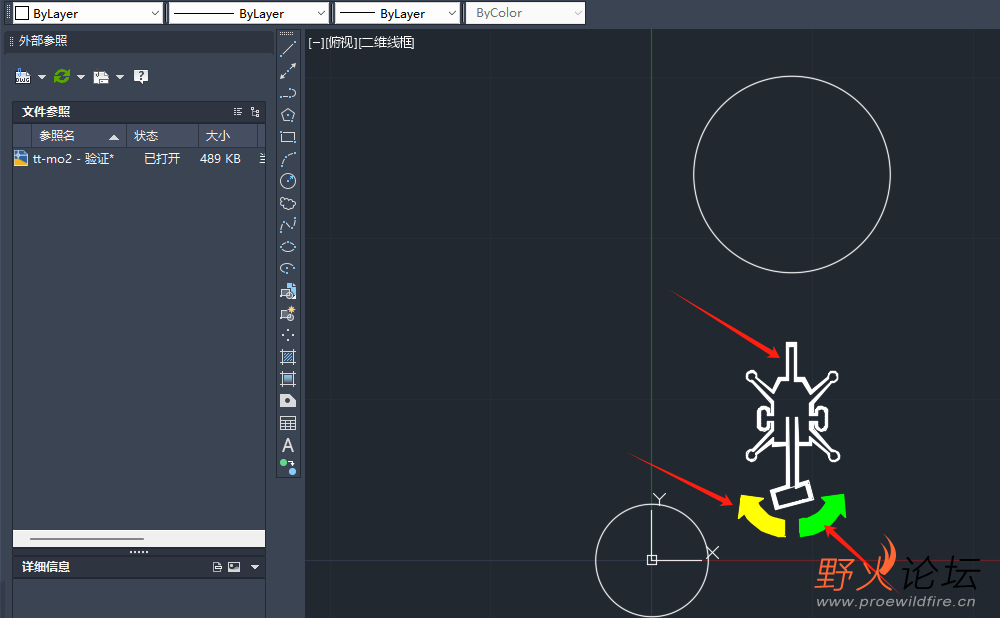Toggle preview mode in details panel
1000x618 pixels.
point(234,567)
